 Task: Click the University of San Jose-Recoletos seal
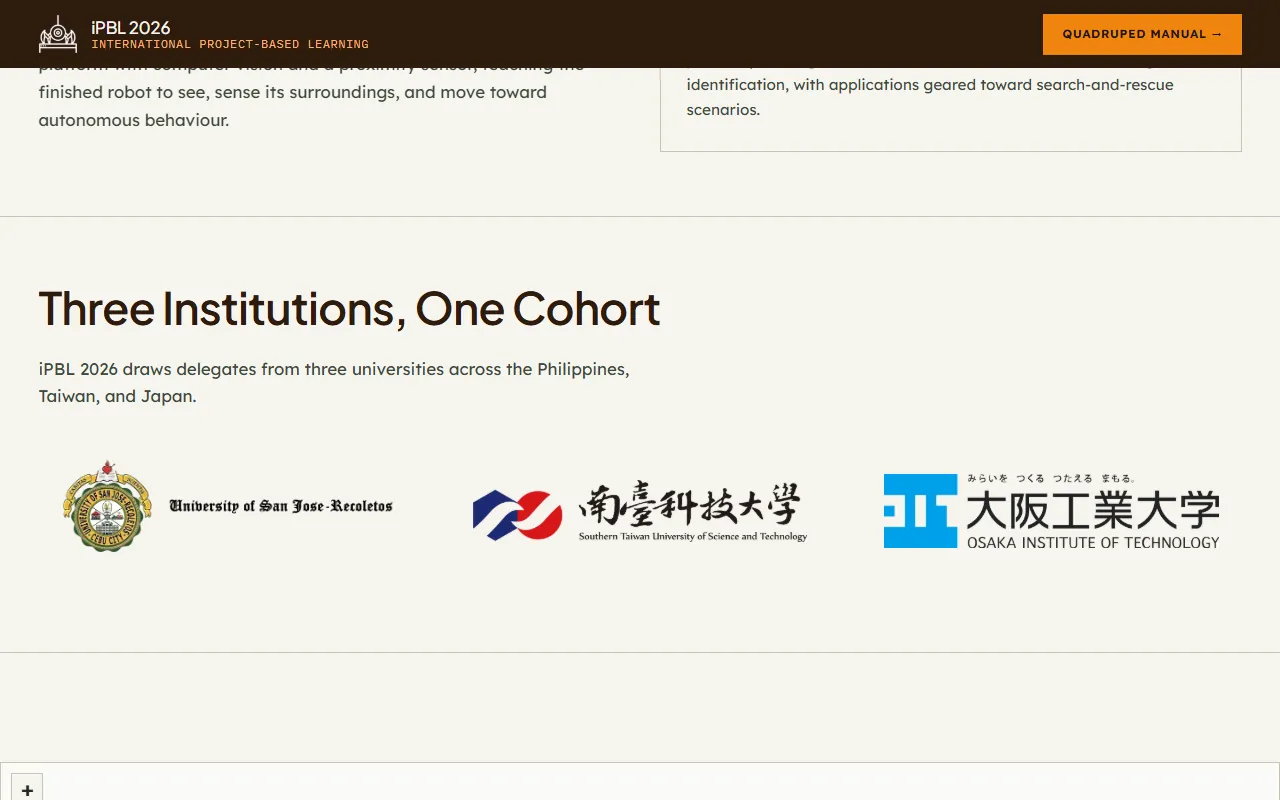coord(107,506)
